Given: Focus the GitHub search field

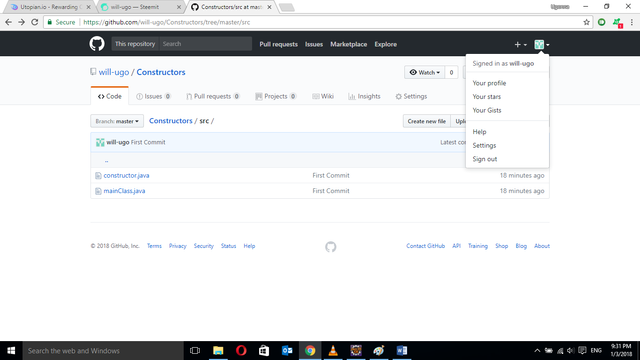Looking at the screenshot, I should [x=205, y=44].
